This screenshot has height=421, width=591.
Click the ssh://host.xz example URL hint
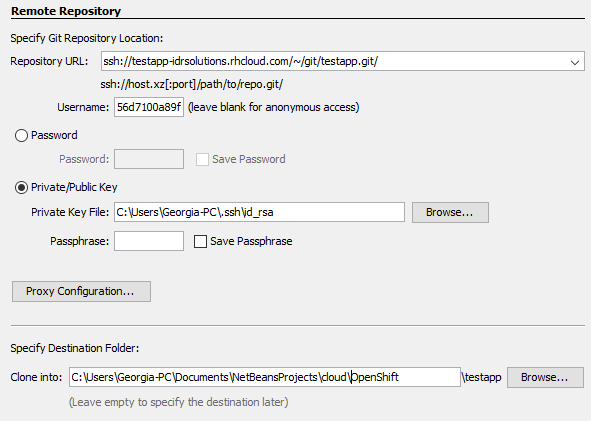click(191, 84)
